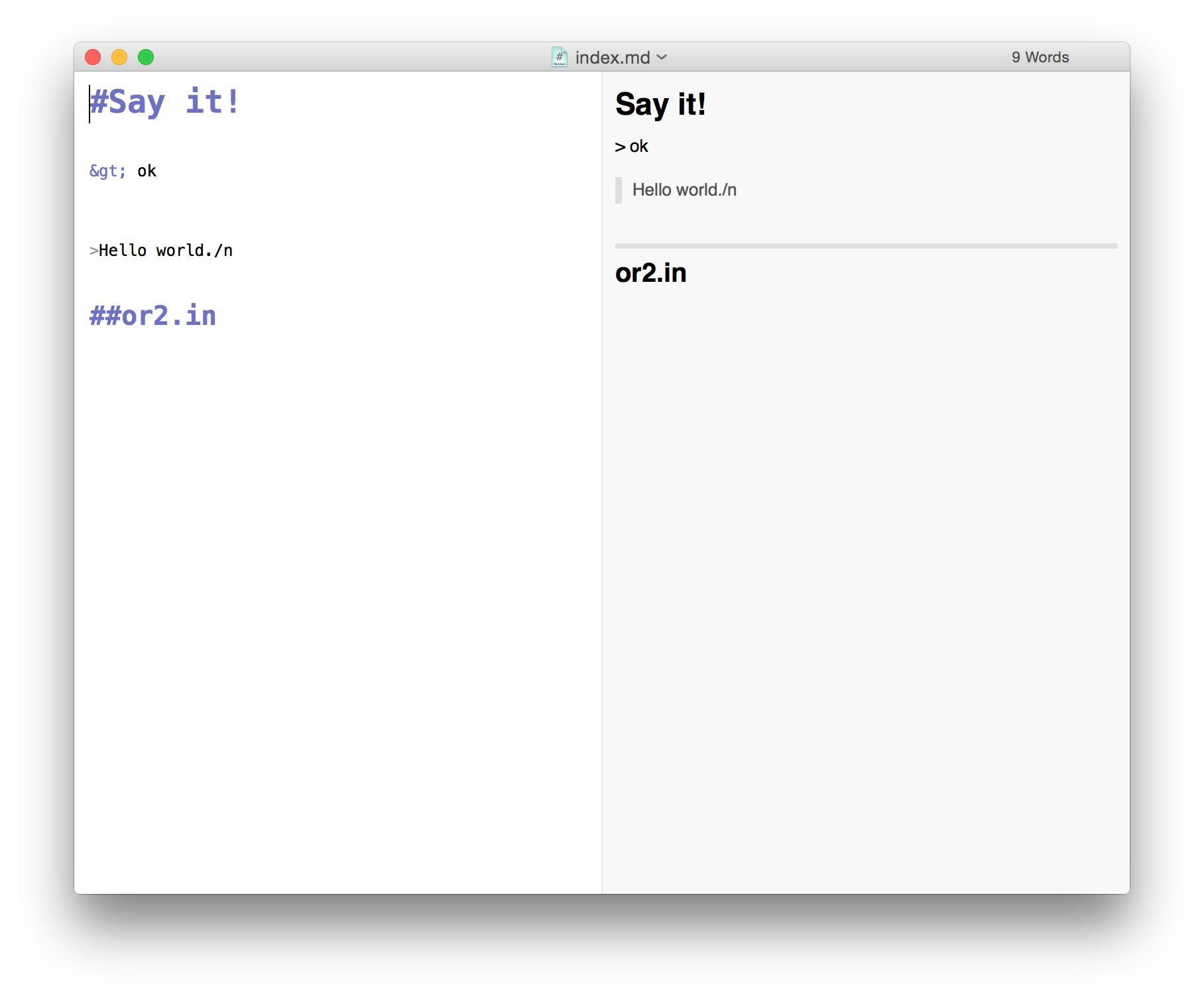The height and width of the screenshot is (1000, 1204).
Task: Place cursor in '##or2.in' editor heading
Action: (152, 316)
